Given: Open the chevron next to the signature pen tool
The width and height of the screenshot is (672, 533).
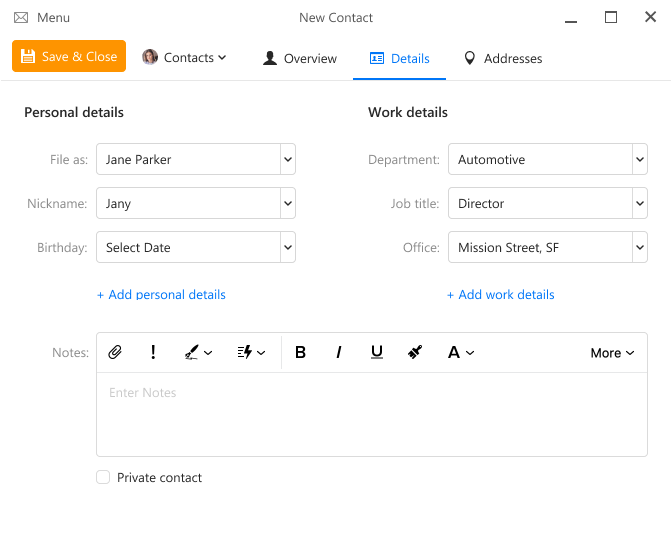Looking at the screenshot, I should click(208, 353).
